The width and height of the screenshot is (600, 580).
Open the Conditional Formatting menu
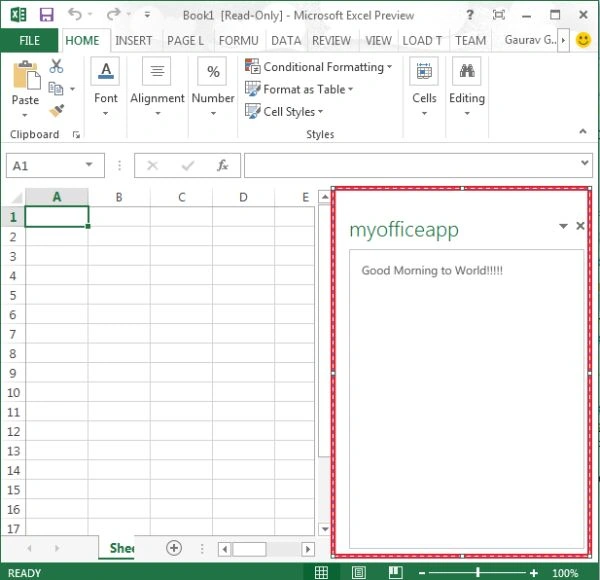tap(319, 67)
